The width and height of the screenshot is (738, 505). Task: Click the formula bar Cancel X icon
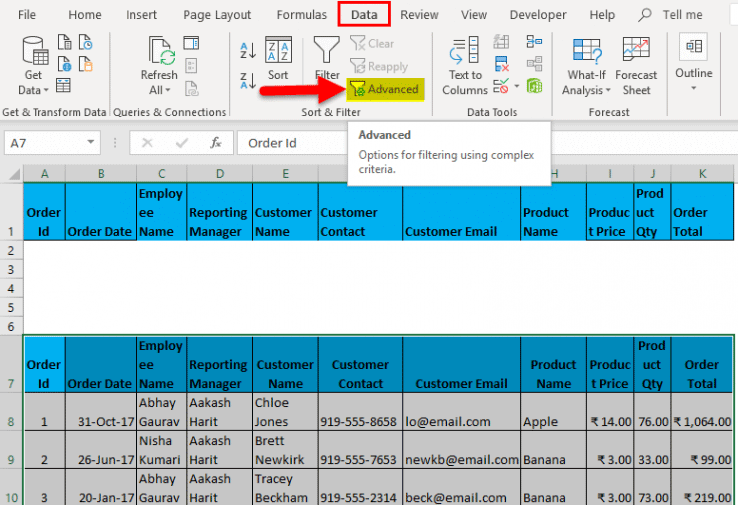(147, 143)
